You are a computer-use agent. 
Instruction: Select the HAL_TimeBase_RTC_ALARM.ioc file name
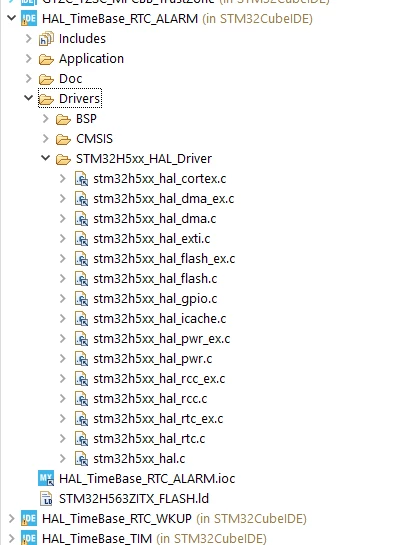[147, 479]
